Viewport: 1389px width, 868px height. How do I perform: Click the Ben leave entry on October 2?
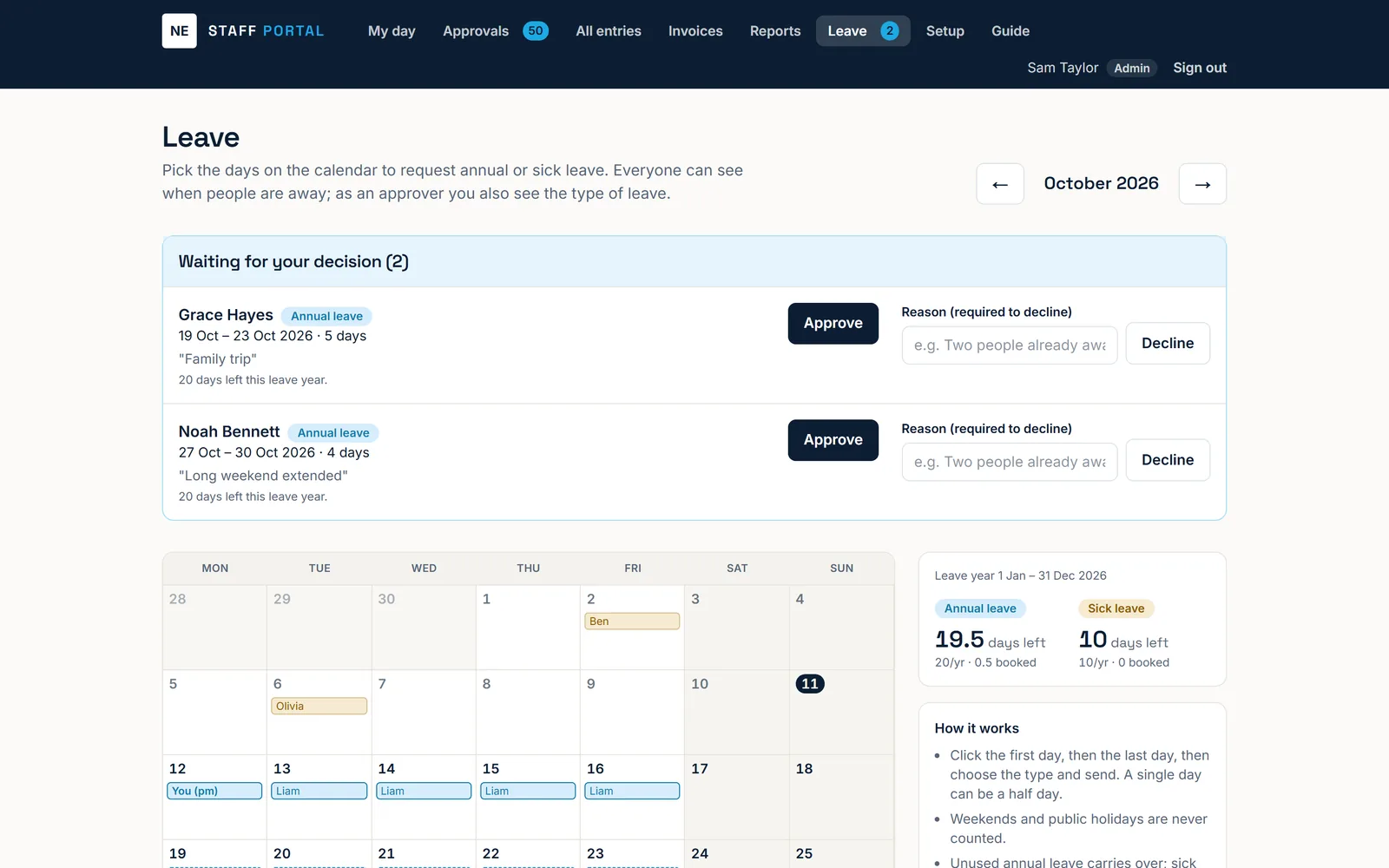coord(632,621)
